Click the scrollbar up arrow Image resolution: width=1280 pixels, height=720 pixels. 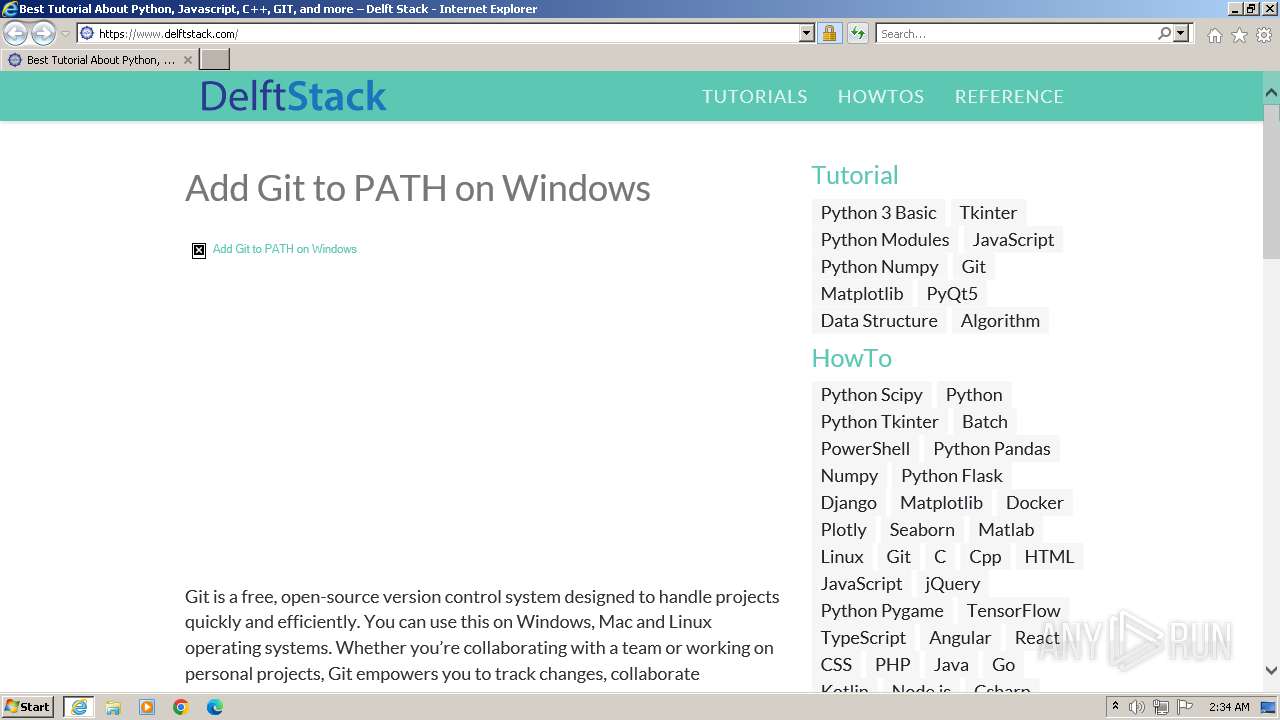point(1271,93)
